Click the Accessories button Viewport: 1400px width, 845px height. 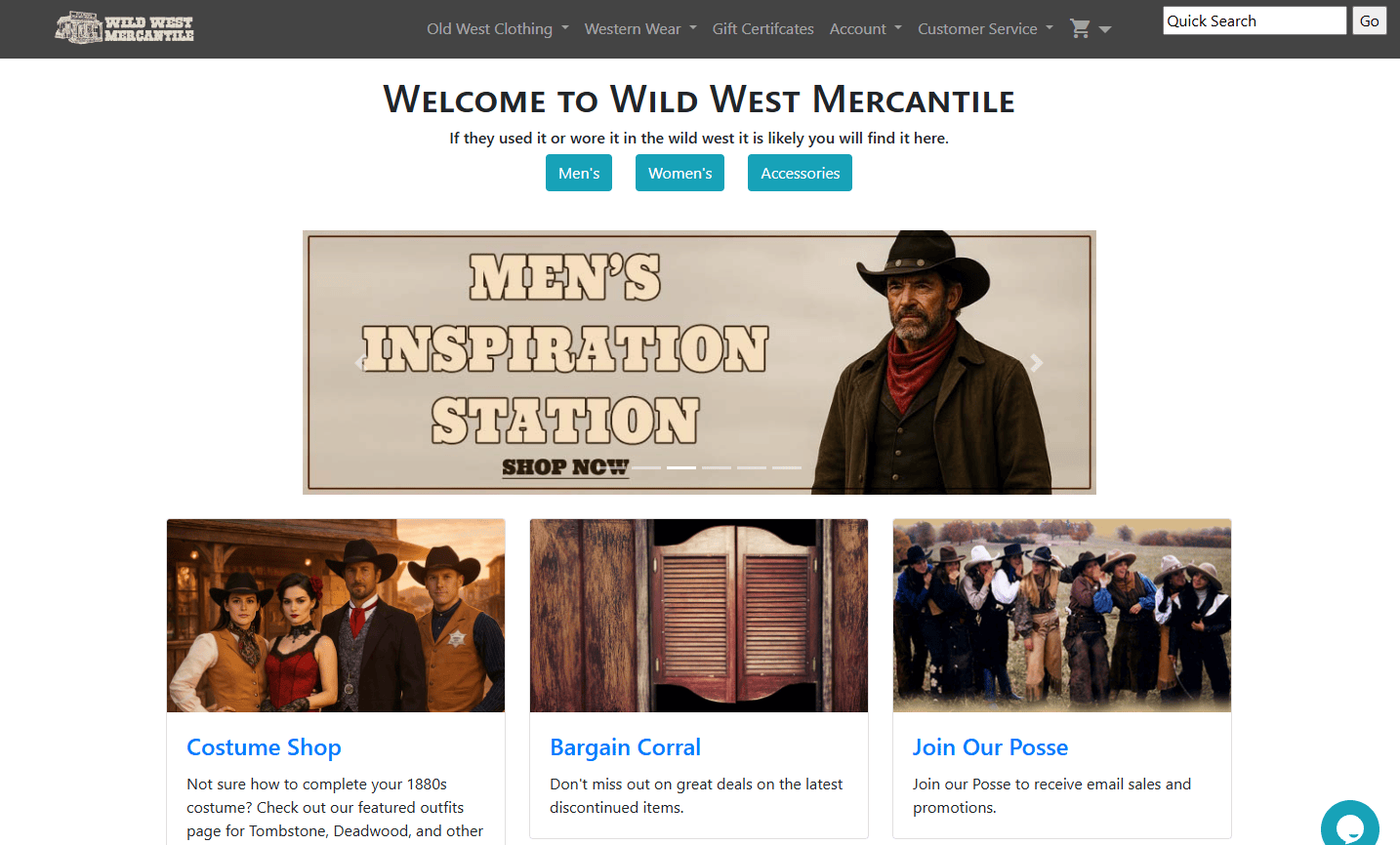click(800, 173)
